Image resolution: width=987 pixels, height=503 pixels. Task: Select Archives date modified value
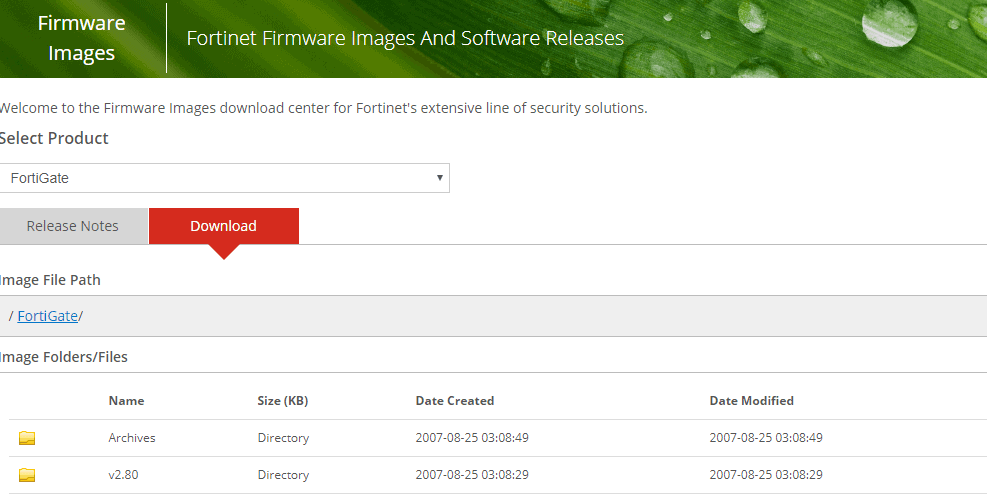(x=766, y=438)
